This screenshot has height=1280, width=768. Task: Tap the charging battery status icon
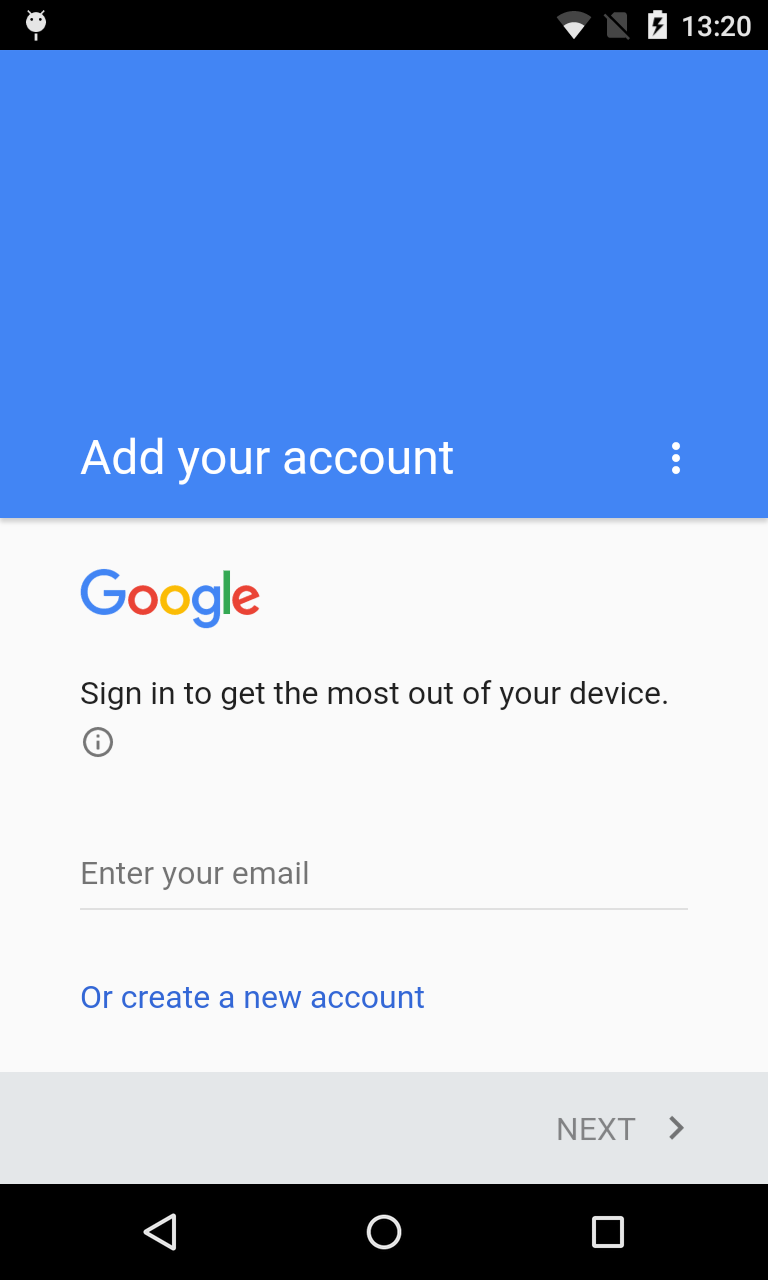[657, 25]
